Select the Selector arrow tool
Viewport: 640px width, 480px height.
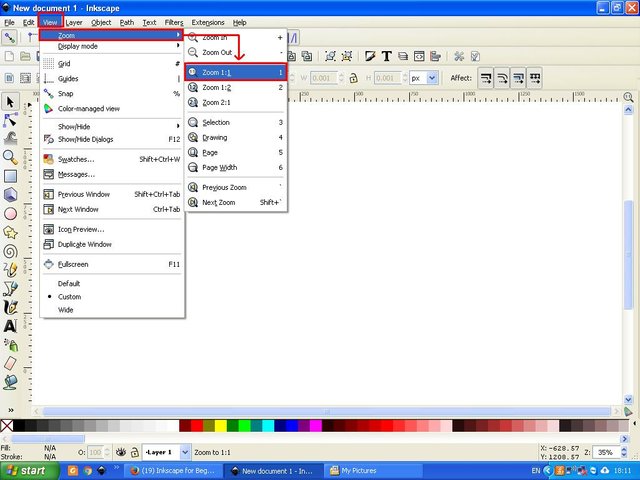coord(10,102)
